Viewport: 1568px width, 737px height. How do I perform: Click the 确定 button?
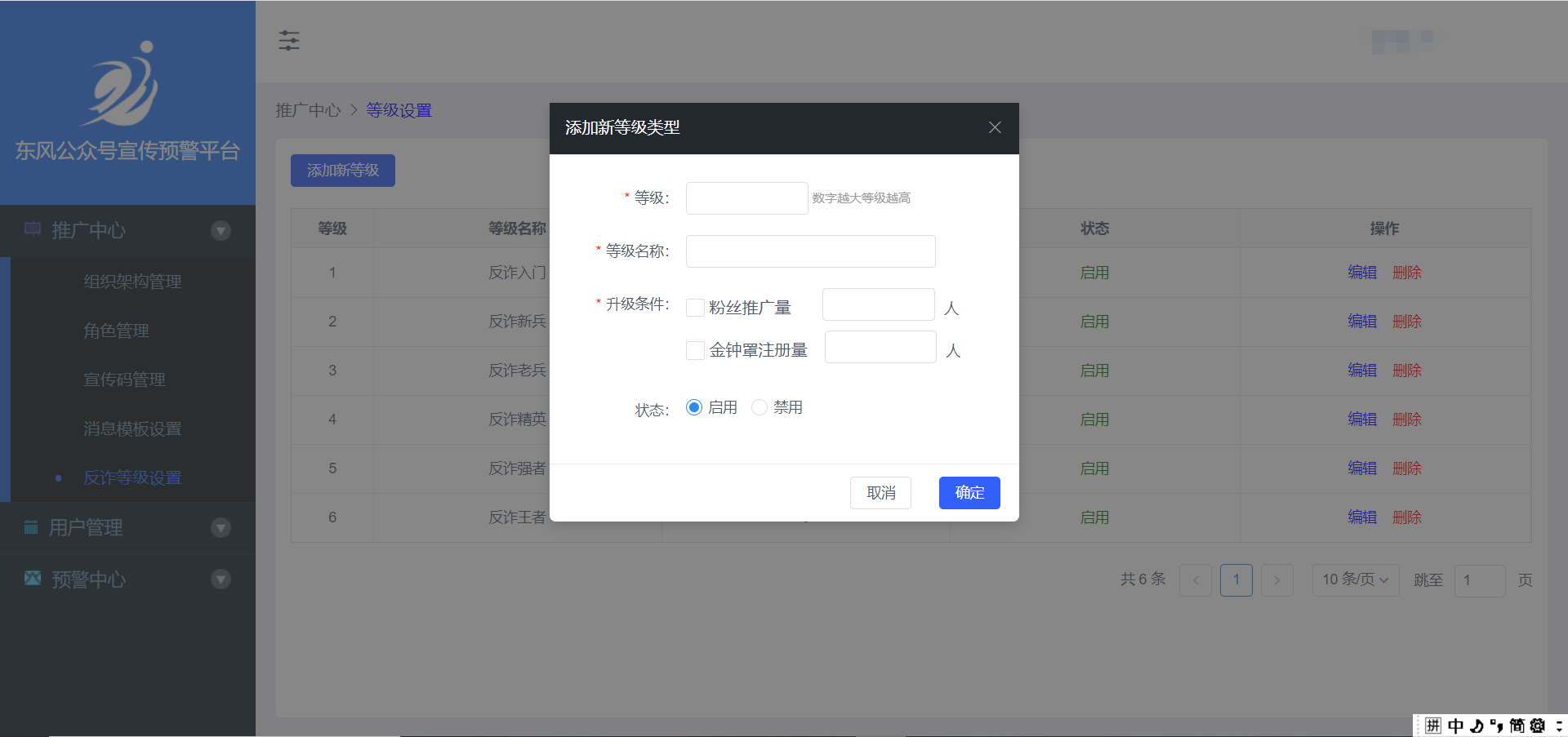coord(969,493)
